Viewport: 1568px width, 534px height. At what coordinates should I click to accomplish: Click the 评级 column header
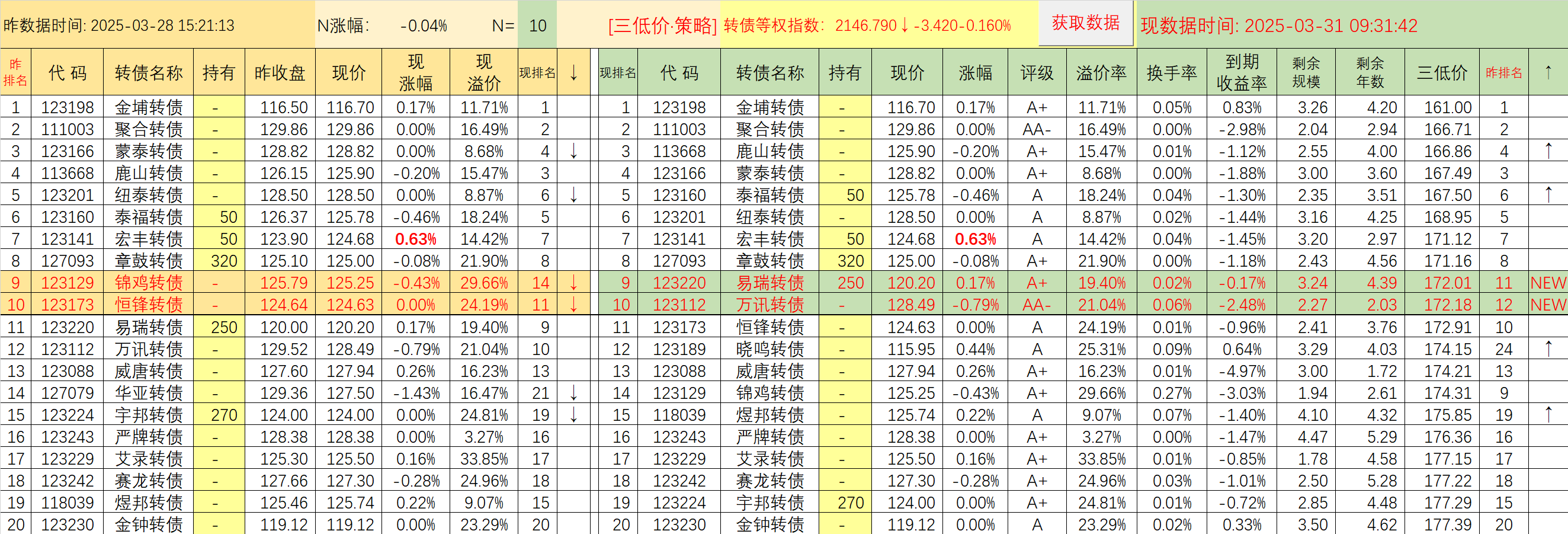(1037, 72)
